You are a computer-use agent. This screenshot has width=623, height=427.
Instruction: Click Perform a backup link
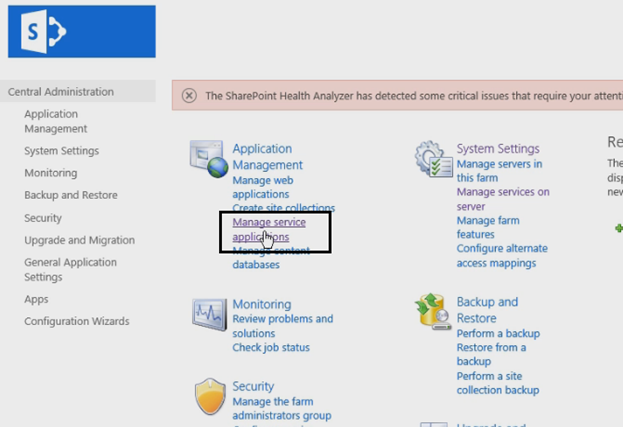(498, 333)
